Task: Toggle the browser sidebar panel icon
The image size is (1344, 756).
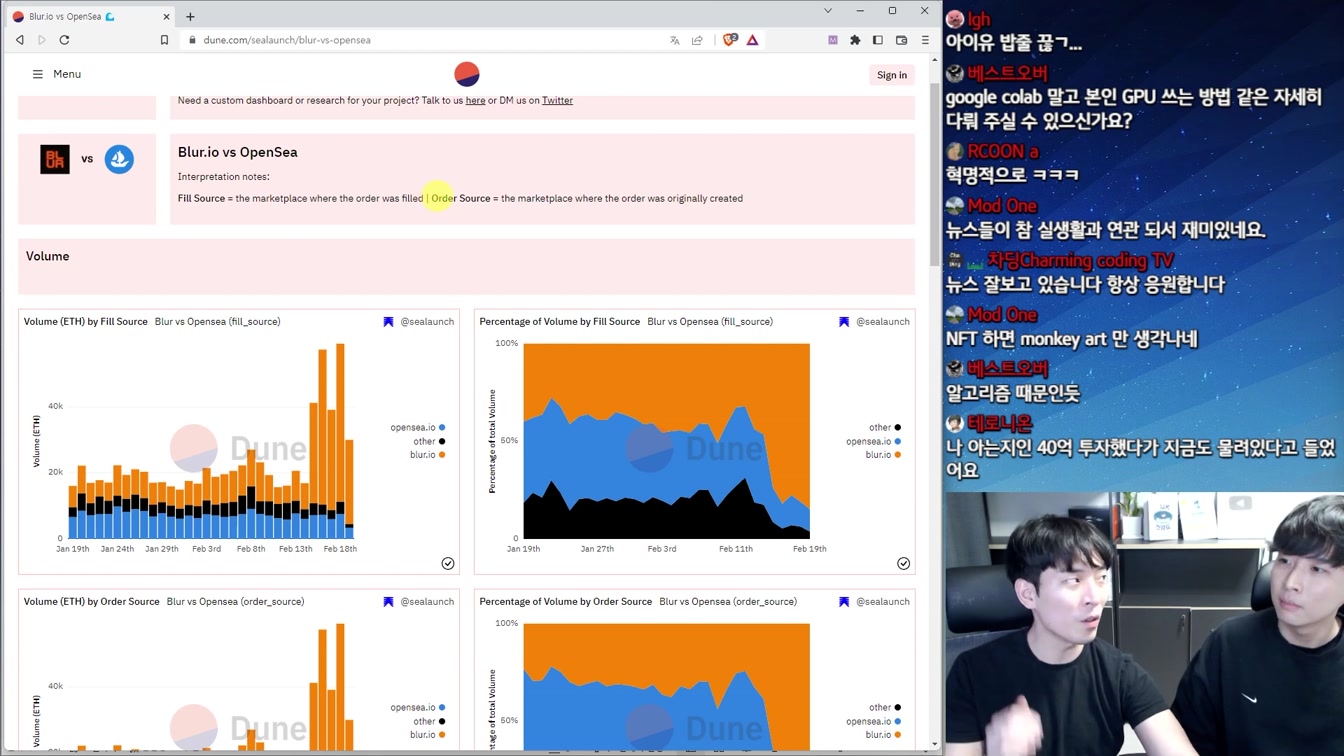Action: coord(878,40)
